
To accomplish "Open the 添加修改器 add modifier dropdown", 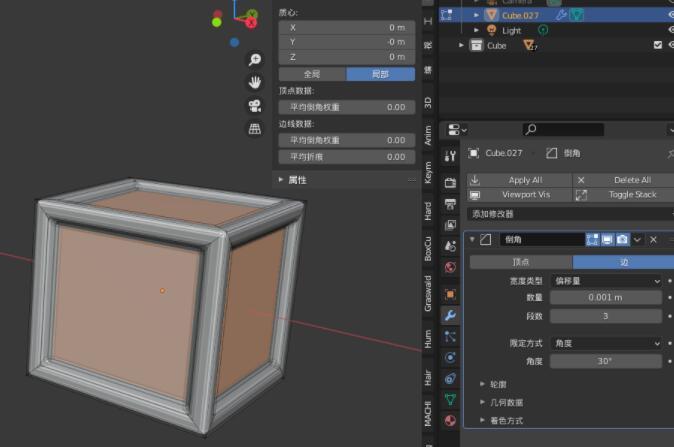I will (570, 214).
